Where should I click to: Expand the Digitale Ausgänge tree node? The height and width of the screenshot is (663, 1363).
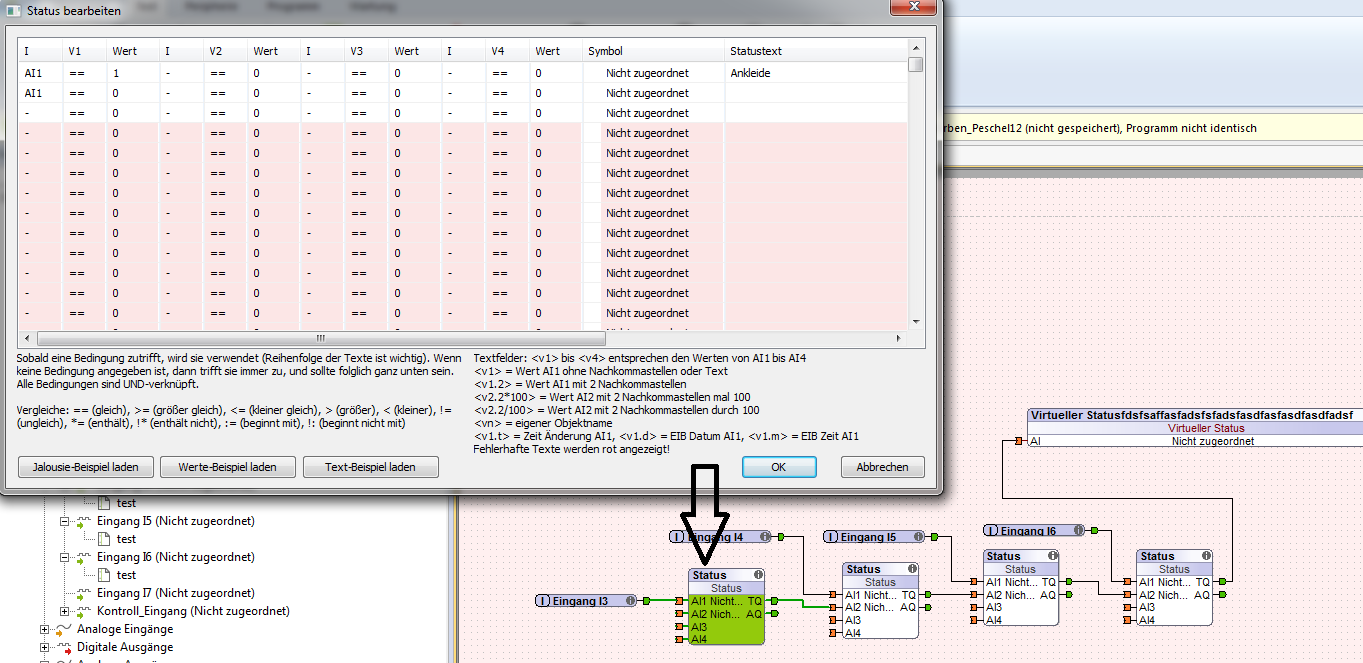tap(44, 648)
